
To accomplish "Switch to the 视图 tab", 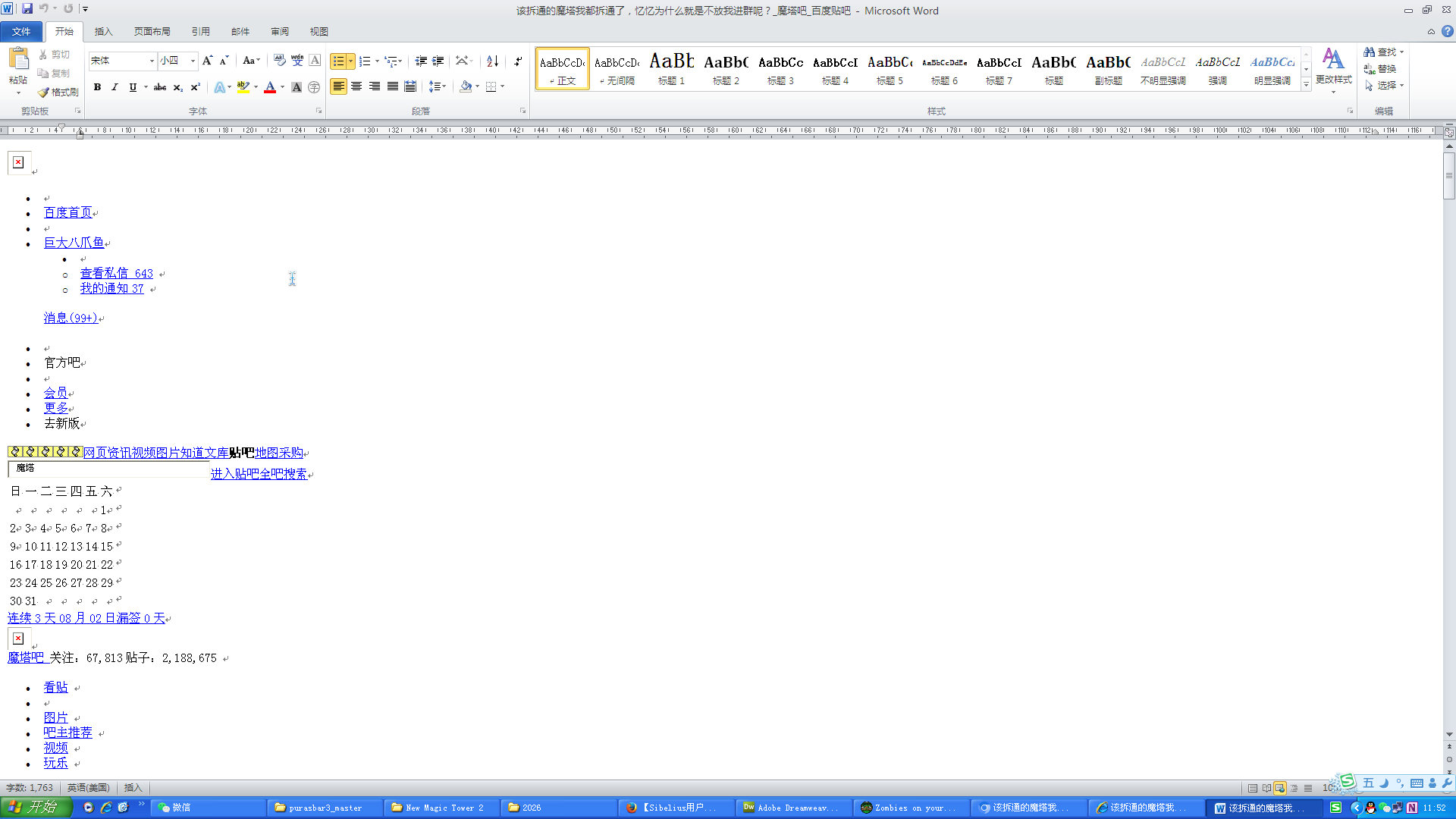I will (x=319, y=32).
